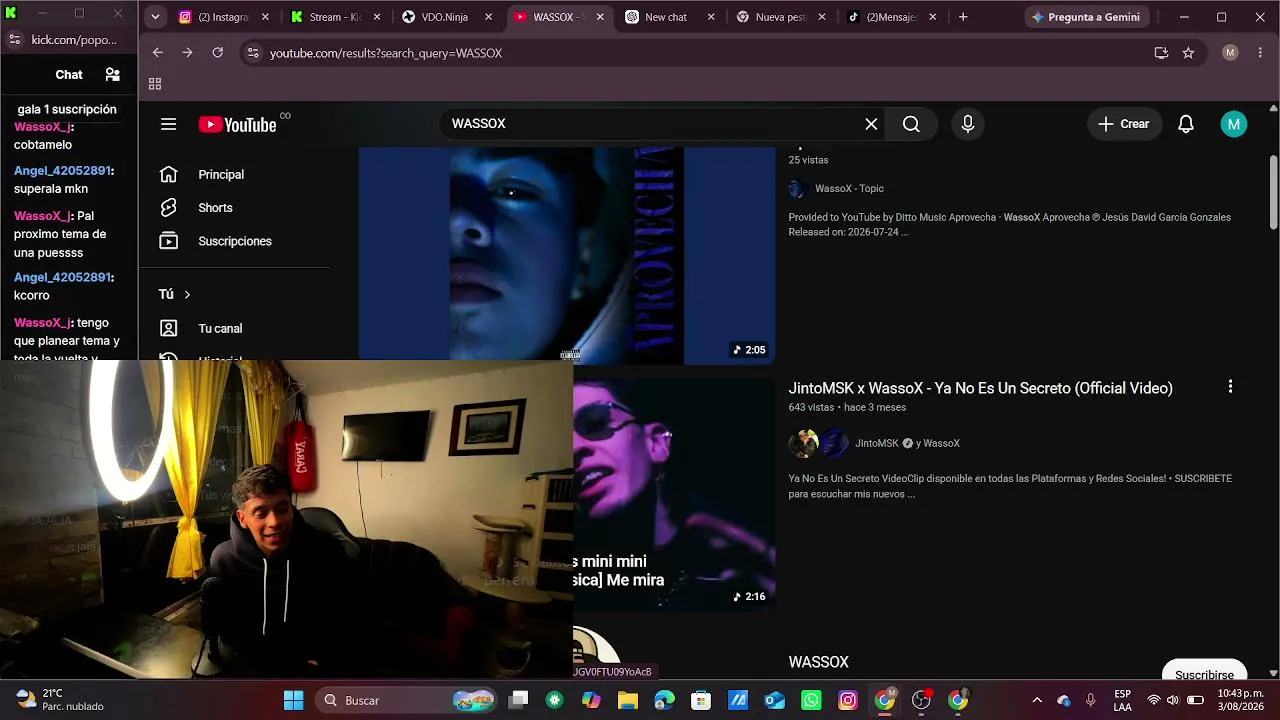Viewport: 1280px width, 720px height.
Task: Go to the YouTube home logo
Action: coord(238,124)
